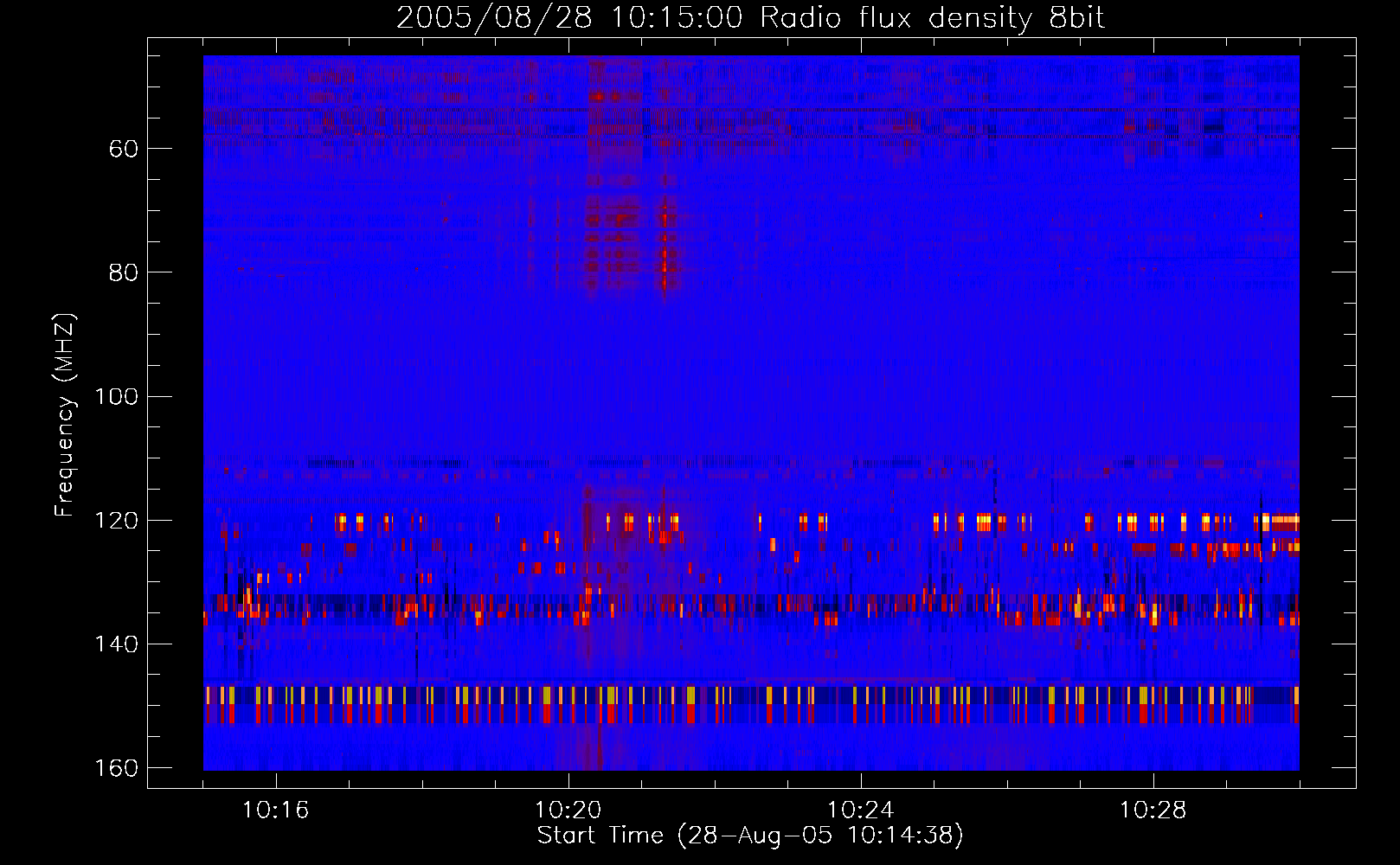Image resolution: width=1400 pixels, height=865 pixels.
Task: Click the 10:24 time tick label
Action: click(x=861, y=811)
